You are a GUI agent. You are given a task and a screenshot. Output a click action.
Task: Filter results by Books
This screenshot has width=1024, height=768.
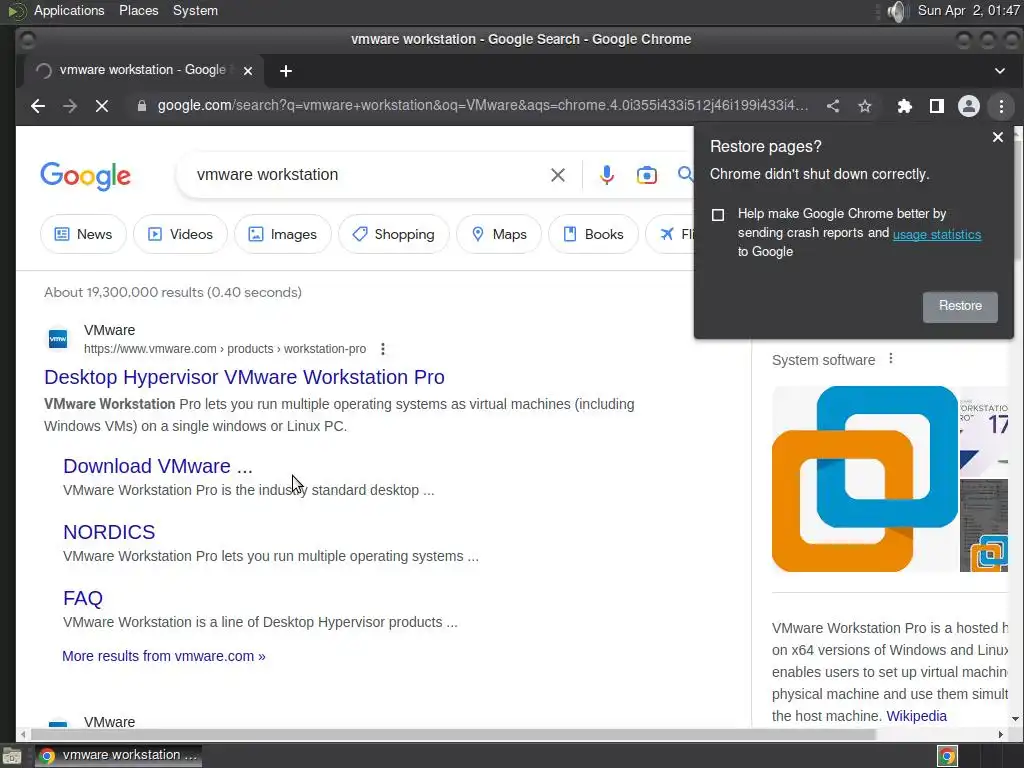pos(593,234)
